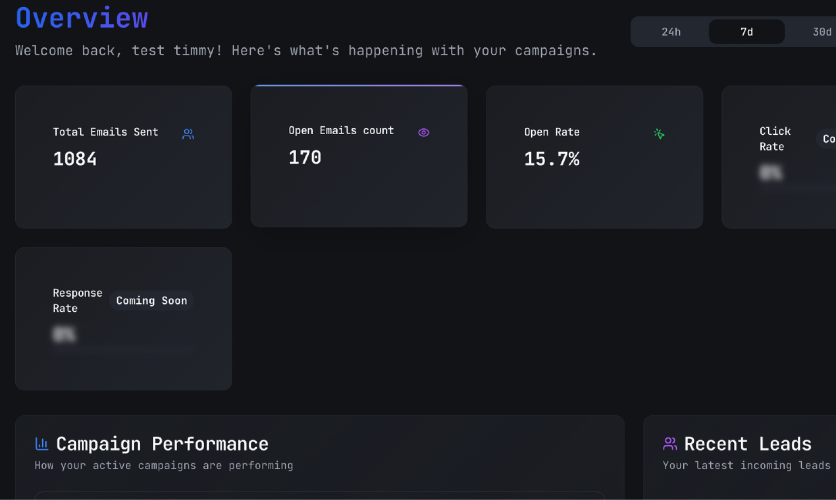
Task: Click 'How your active campaigns are performing' text
Action: point(164,465)
